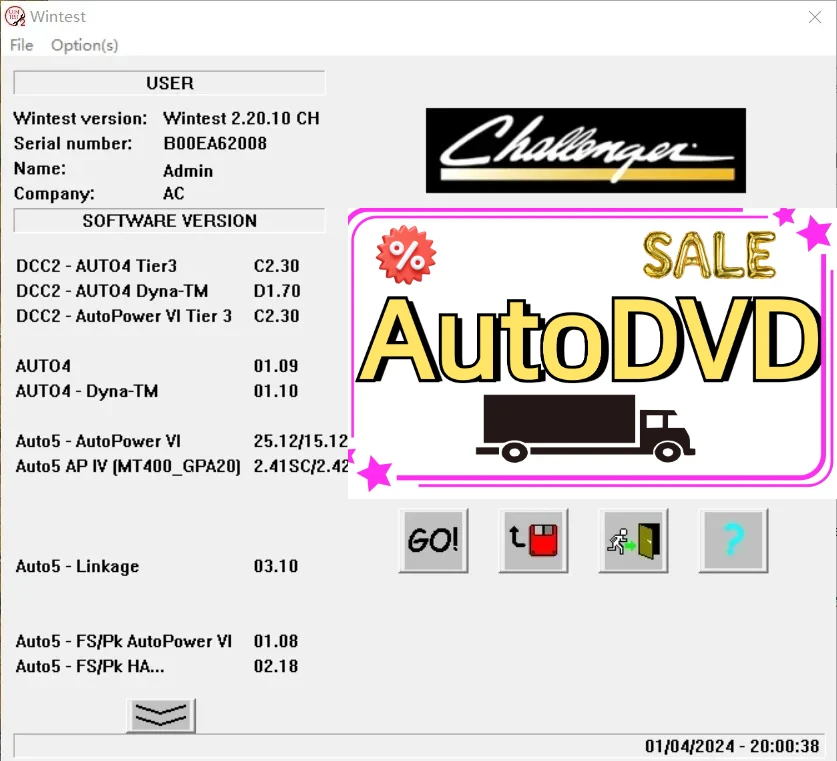Click the date/time '01/04/2024 - 20:00:38'

click(732, 746)
